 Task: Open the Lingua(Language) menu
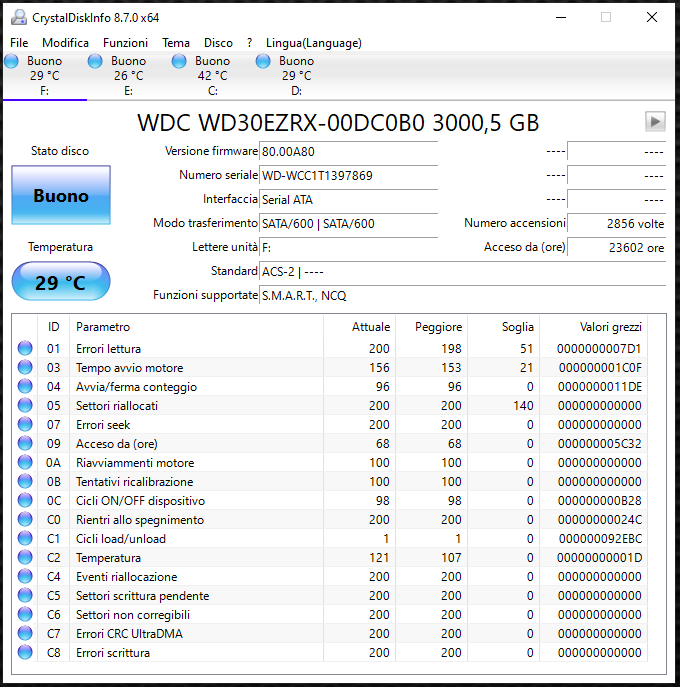point(314,43)
